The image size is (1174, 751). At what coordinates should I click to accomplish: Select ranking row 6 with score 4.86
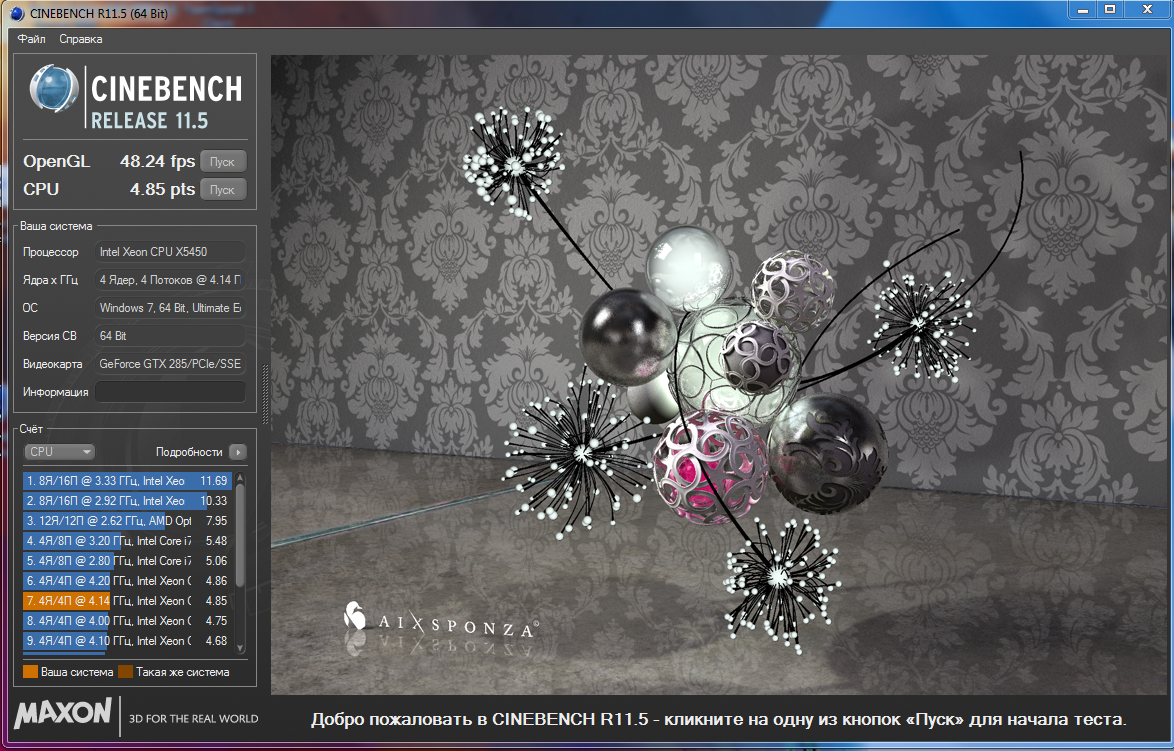pos(127,580)
